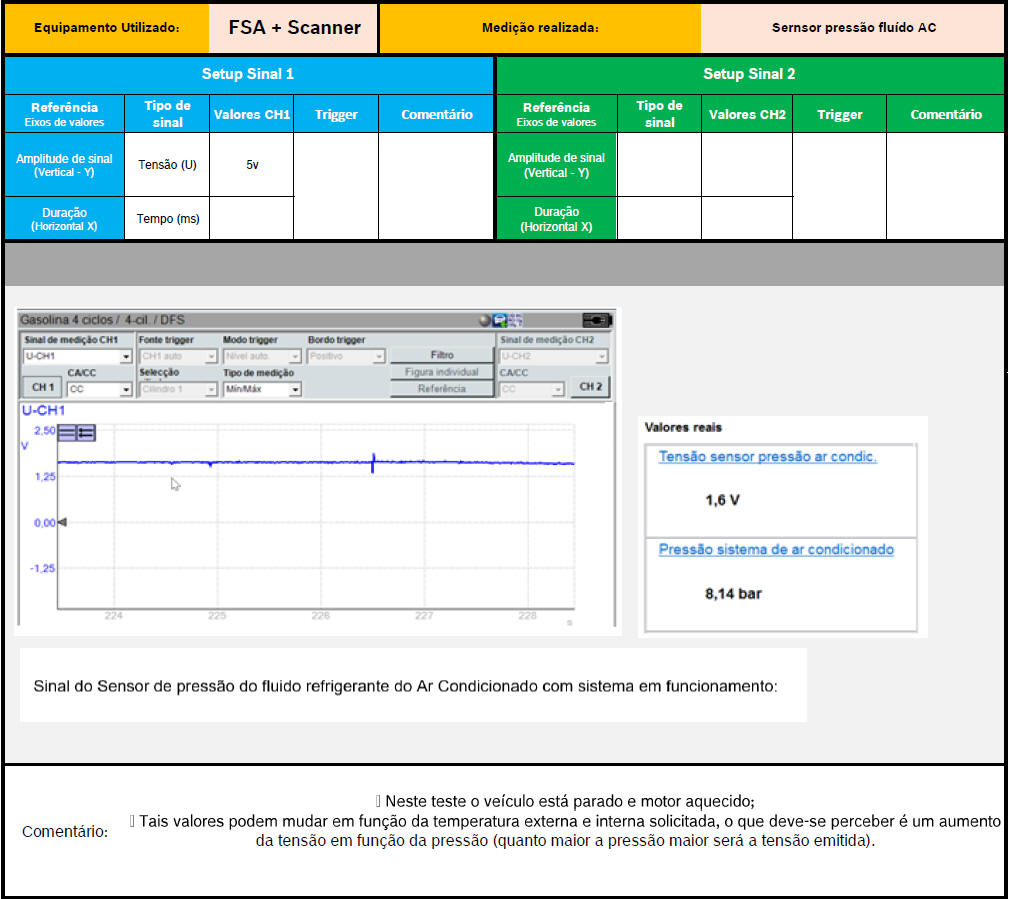The height and width of the screenshot is (899, 1010).
Task: Open the Sinal de medição CH1 dropdown
Action: [x=77, y=356]
